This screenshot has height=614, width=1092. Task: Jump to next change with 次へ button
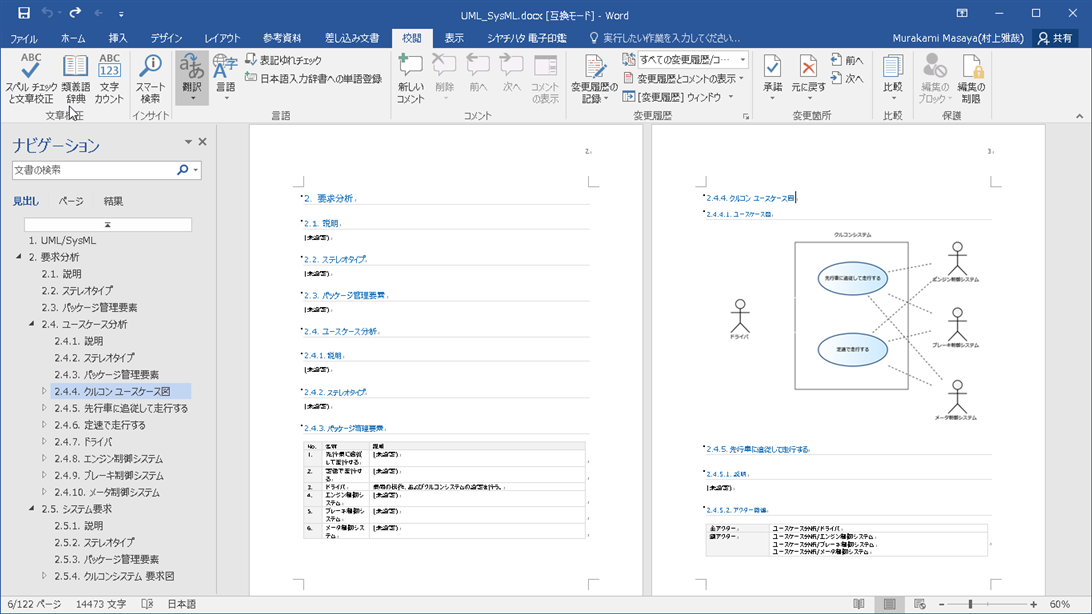tap(846, 78)
